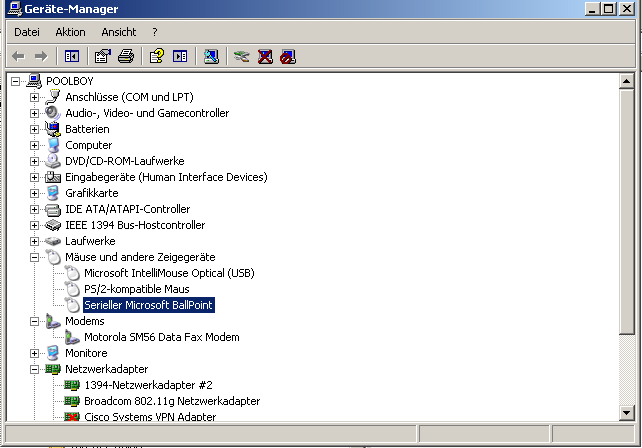Minimize the Geräte-Manager window

click(x=592, y=9)
